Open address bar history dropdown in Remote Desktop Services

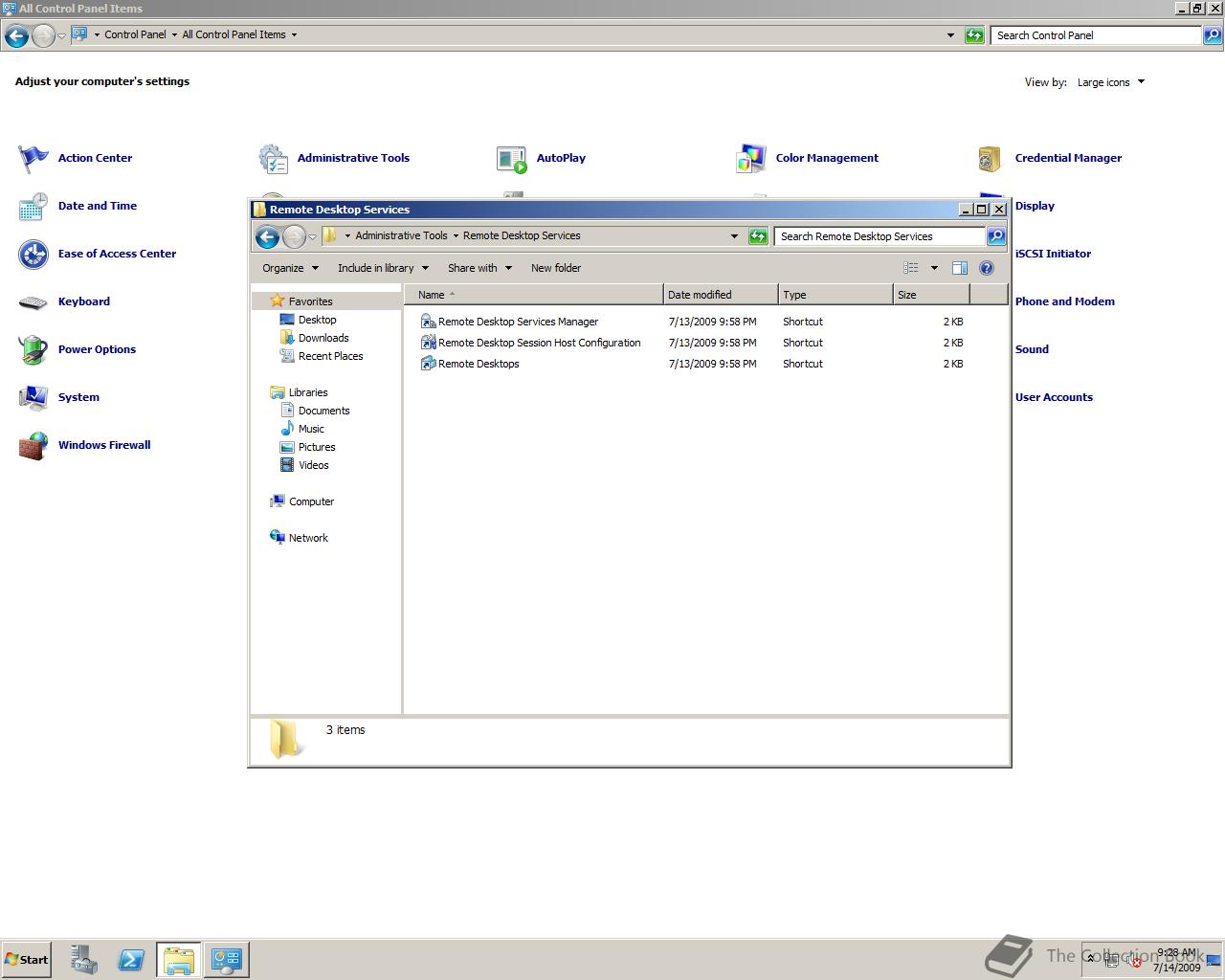tap(734, 236)
